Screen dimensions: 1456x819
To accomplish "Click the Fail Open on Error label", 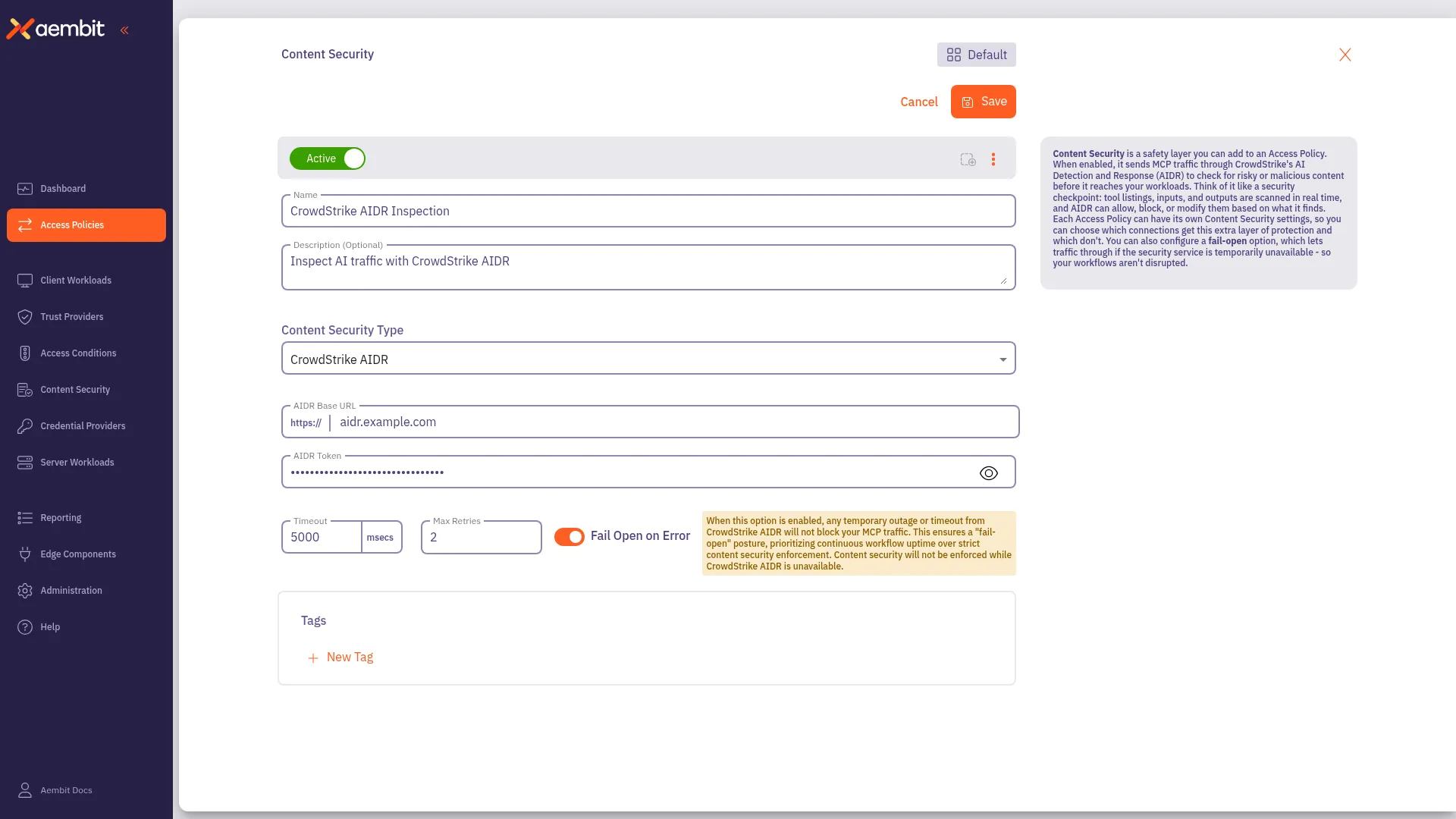I will (x=640, y=535).
